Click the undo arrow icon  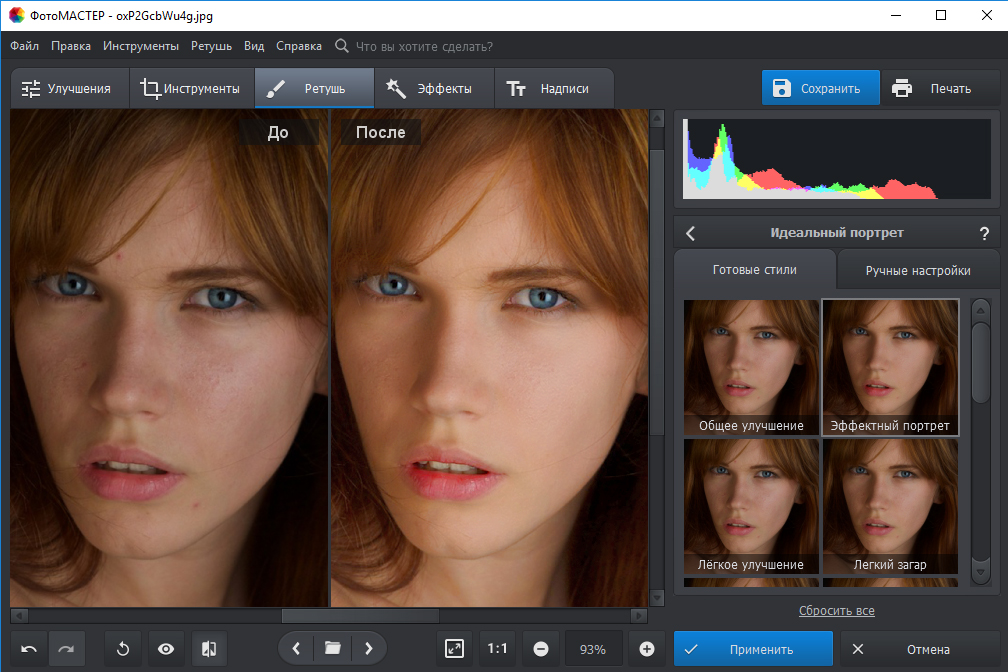coord(29,649)
